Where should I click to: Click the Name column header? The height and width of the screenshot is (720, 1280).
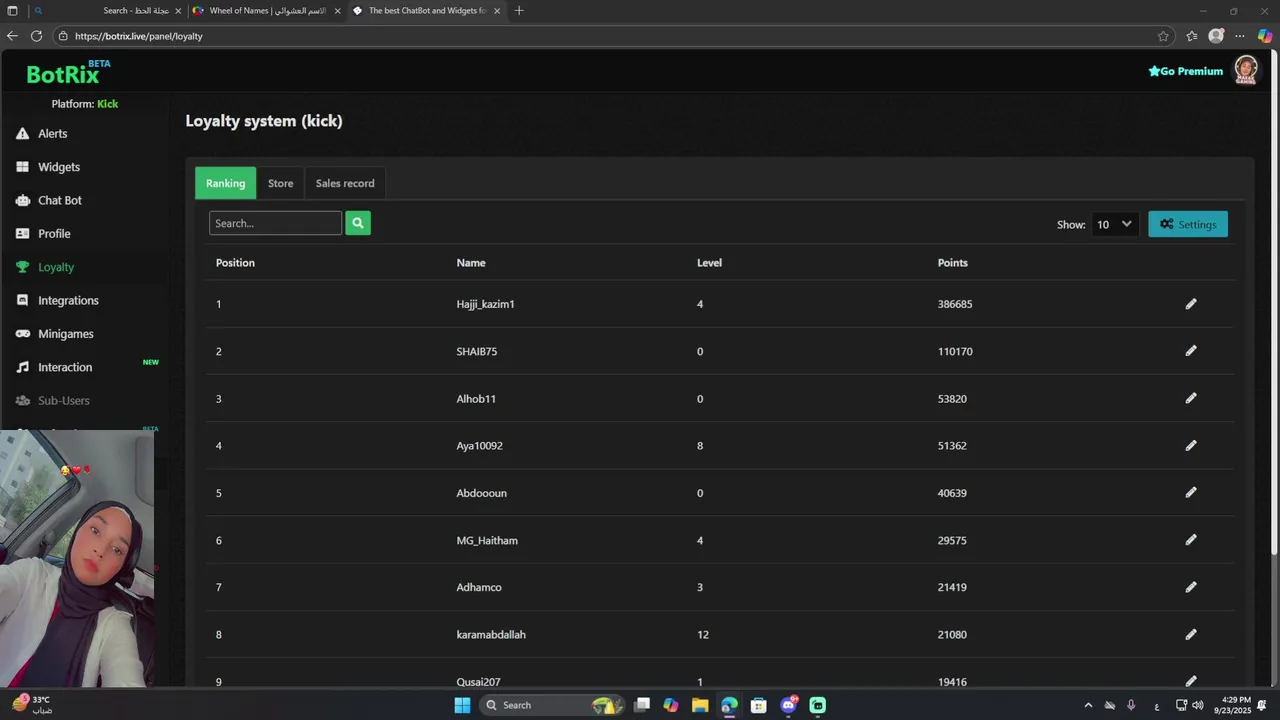(x=471, y=263)
